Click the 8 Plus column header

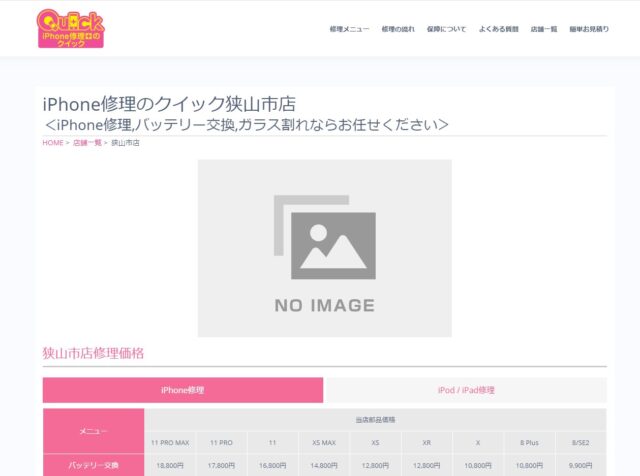click(529, 443)
